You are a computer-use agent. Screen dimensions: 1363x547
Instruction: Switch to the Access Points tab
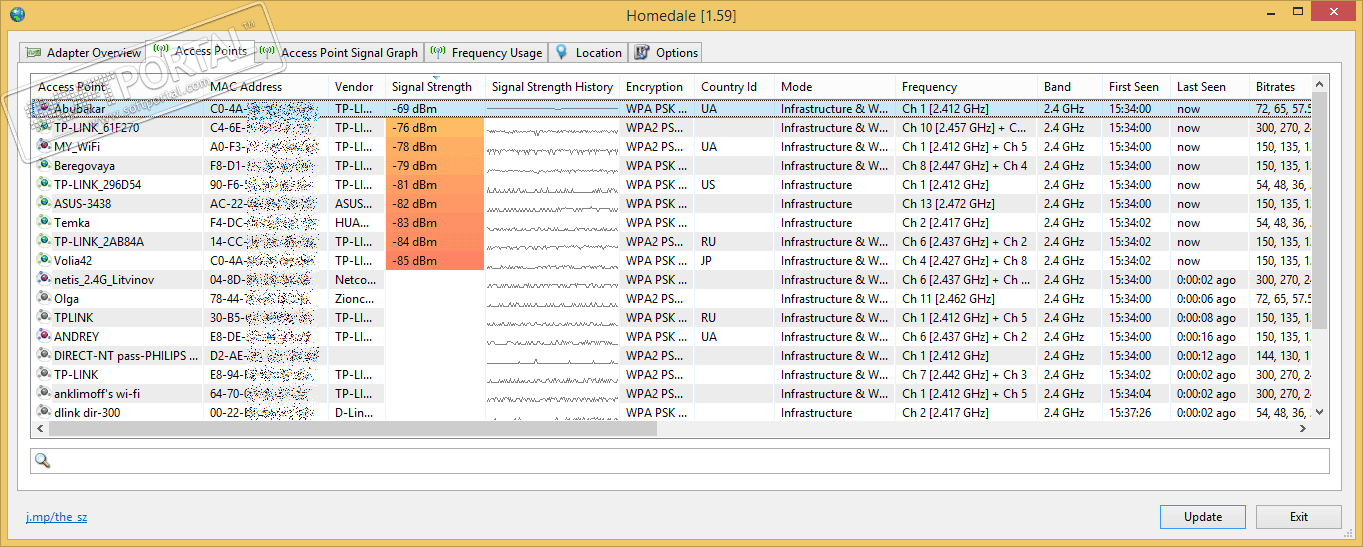[200, 50]
